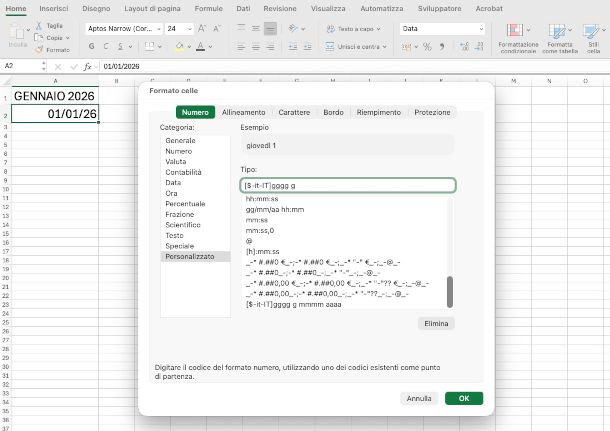Click the decrease decimal places icon
Image resolution: width=610 pixels, height=431 pixels.
pos(479,47)
